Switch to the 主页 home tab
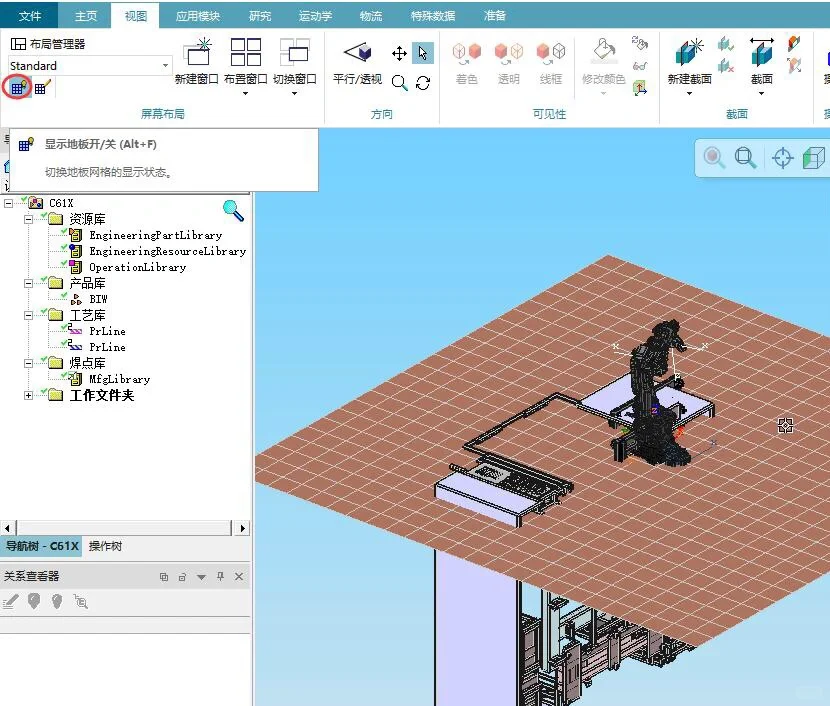Viewport: 830px width, 706px height. tap(86, 16)
